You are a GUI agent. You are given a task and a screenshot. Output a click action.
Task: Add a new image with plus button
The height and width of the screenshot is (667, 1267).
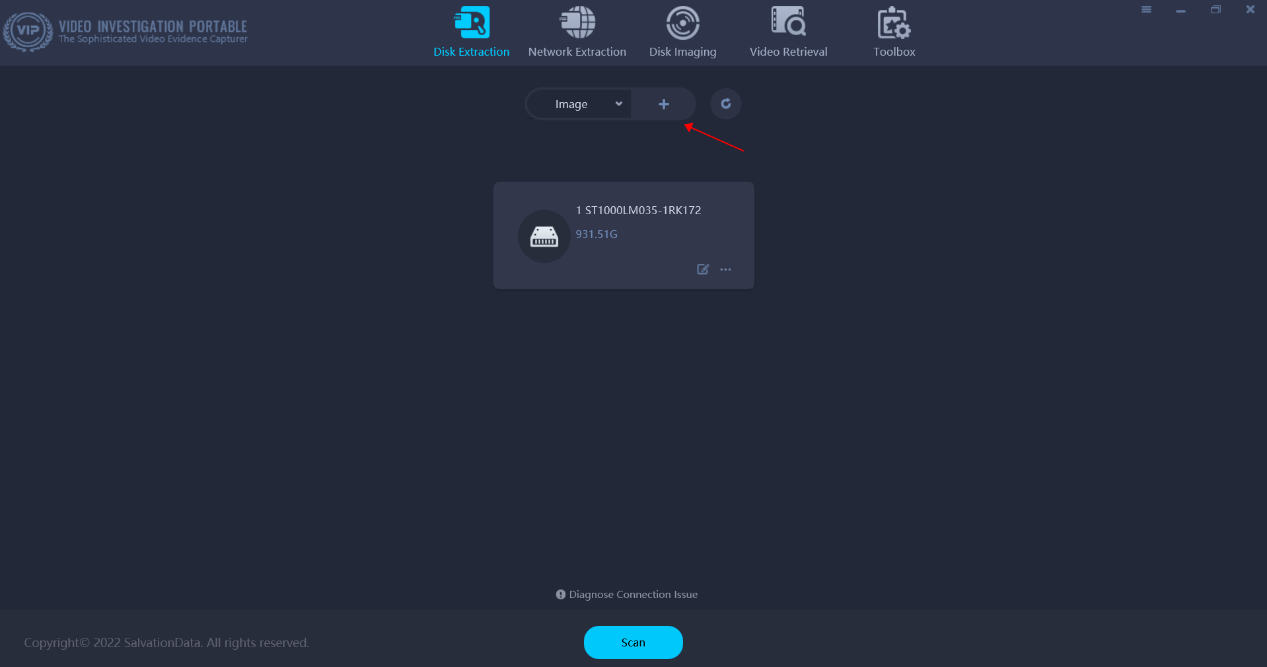(663, 104)
